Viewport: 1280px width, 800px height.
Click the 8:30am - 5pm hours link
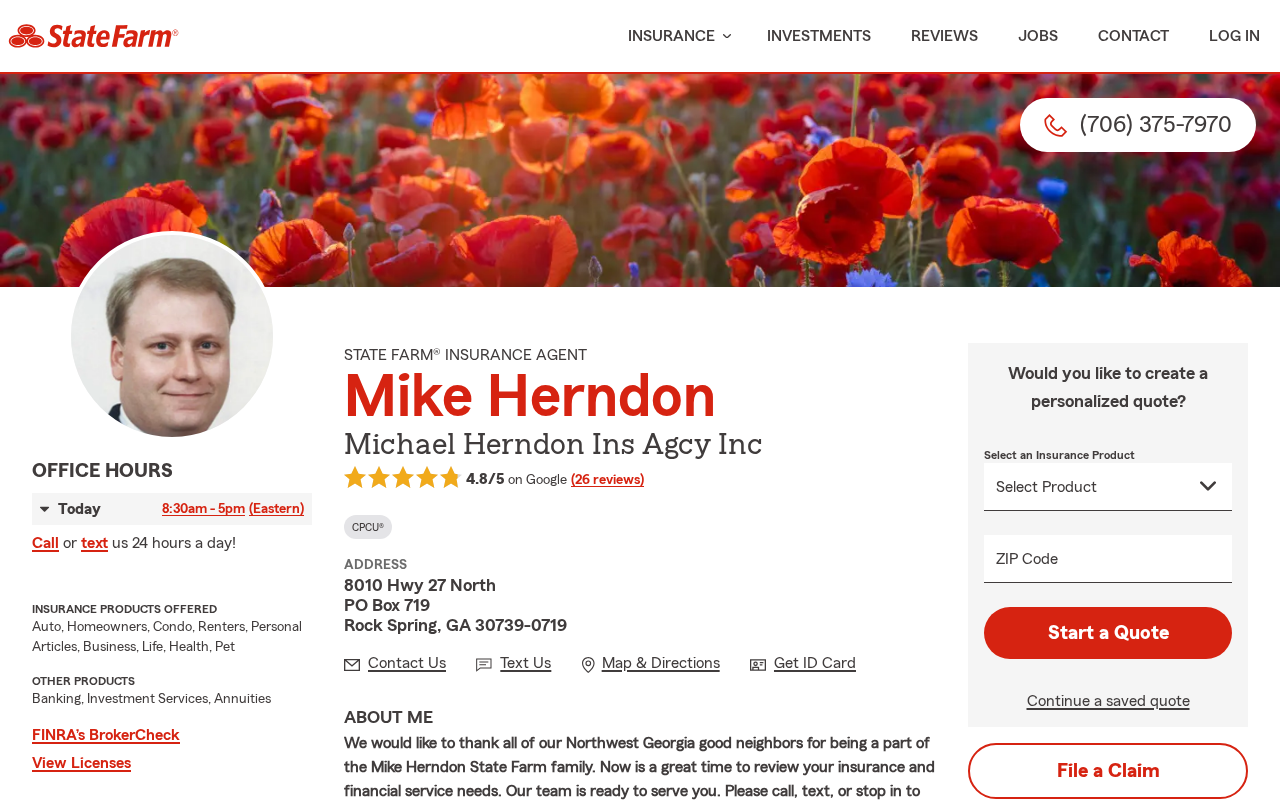(x=203, y=509)
